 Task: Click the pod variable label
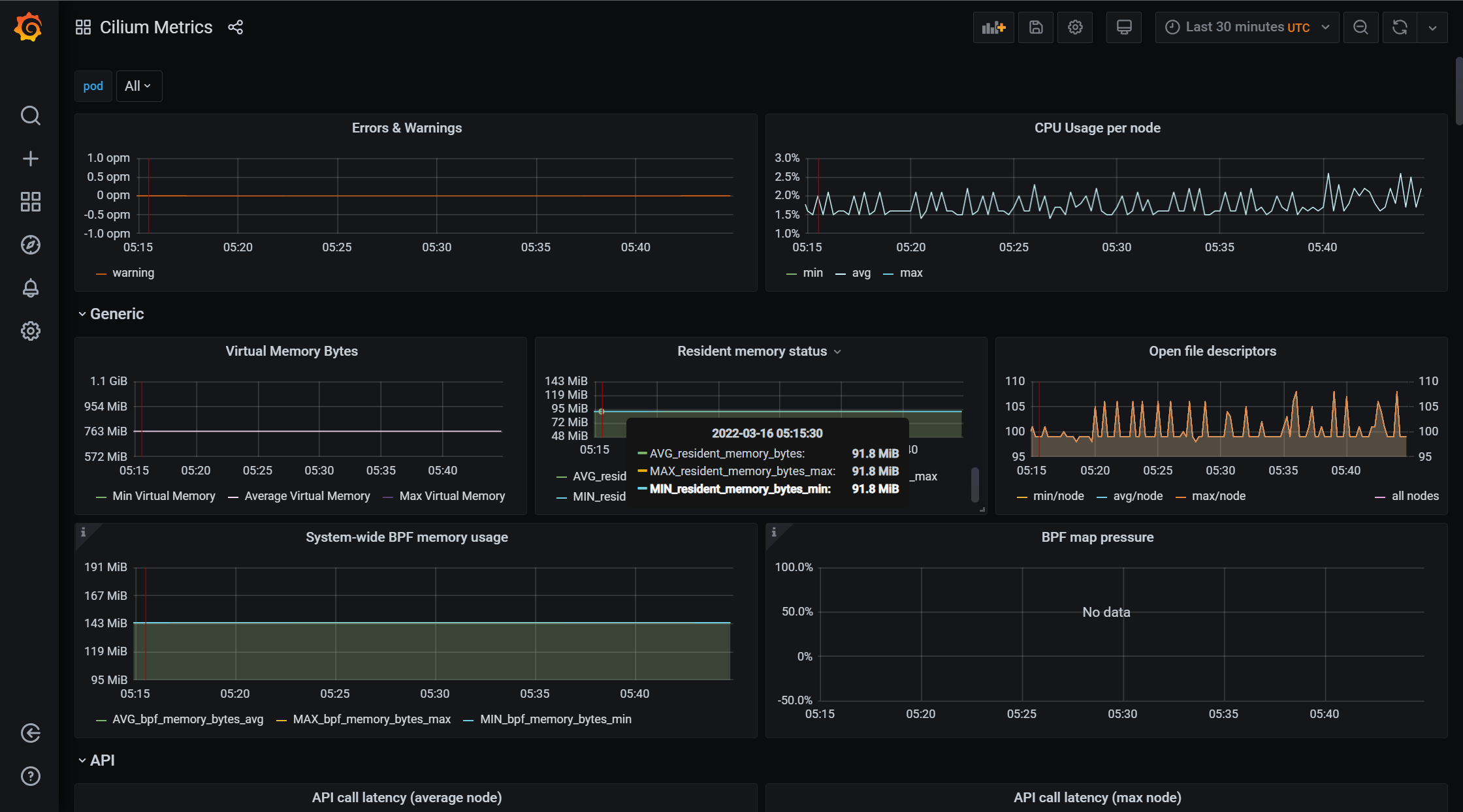(x=93, y=86)
